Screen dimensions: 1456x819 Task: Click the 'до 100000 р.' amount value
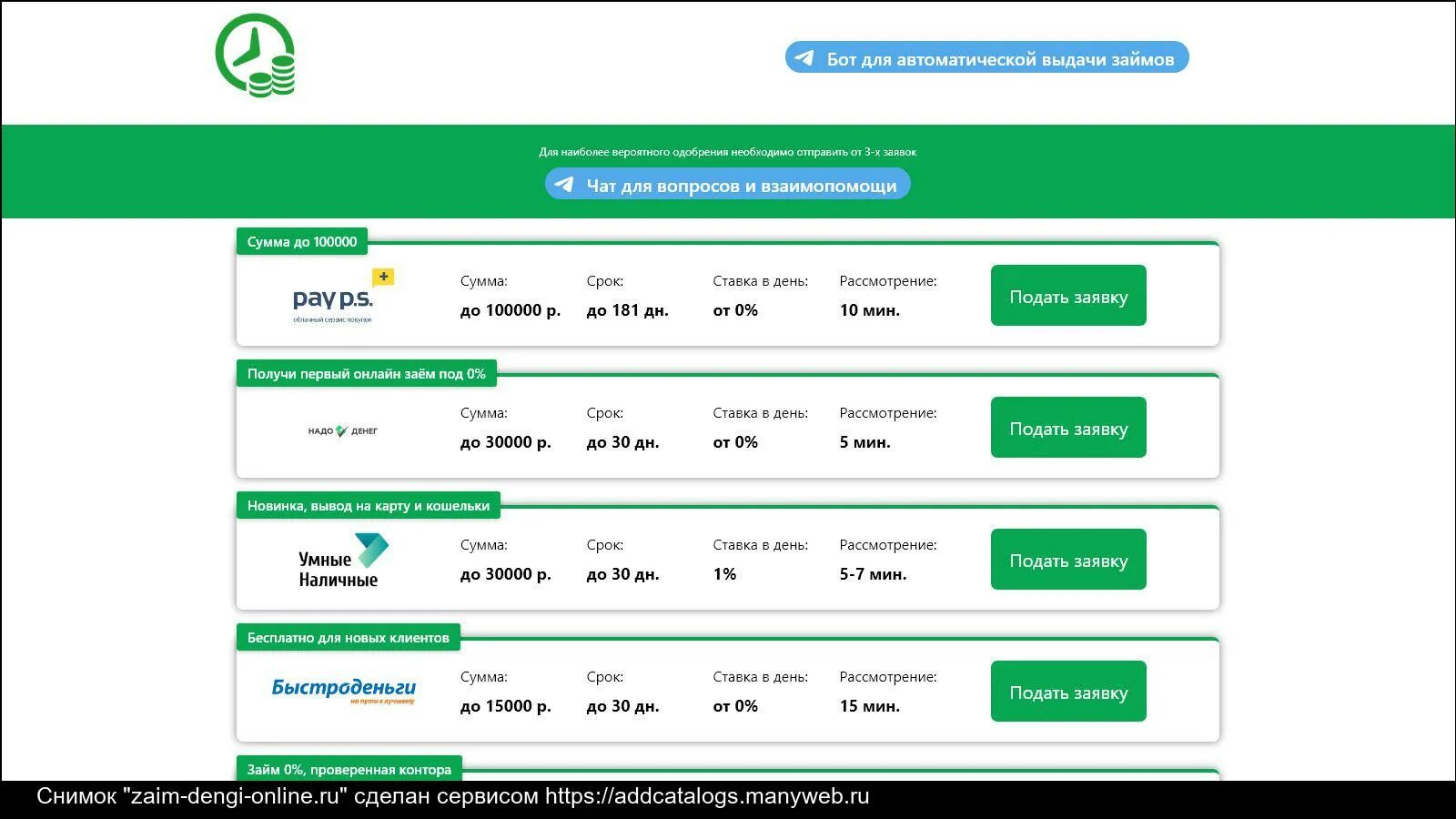[x=511, y=310]
